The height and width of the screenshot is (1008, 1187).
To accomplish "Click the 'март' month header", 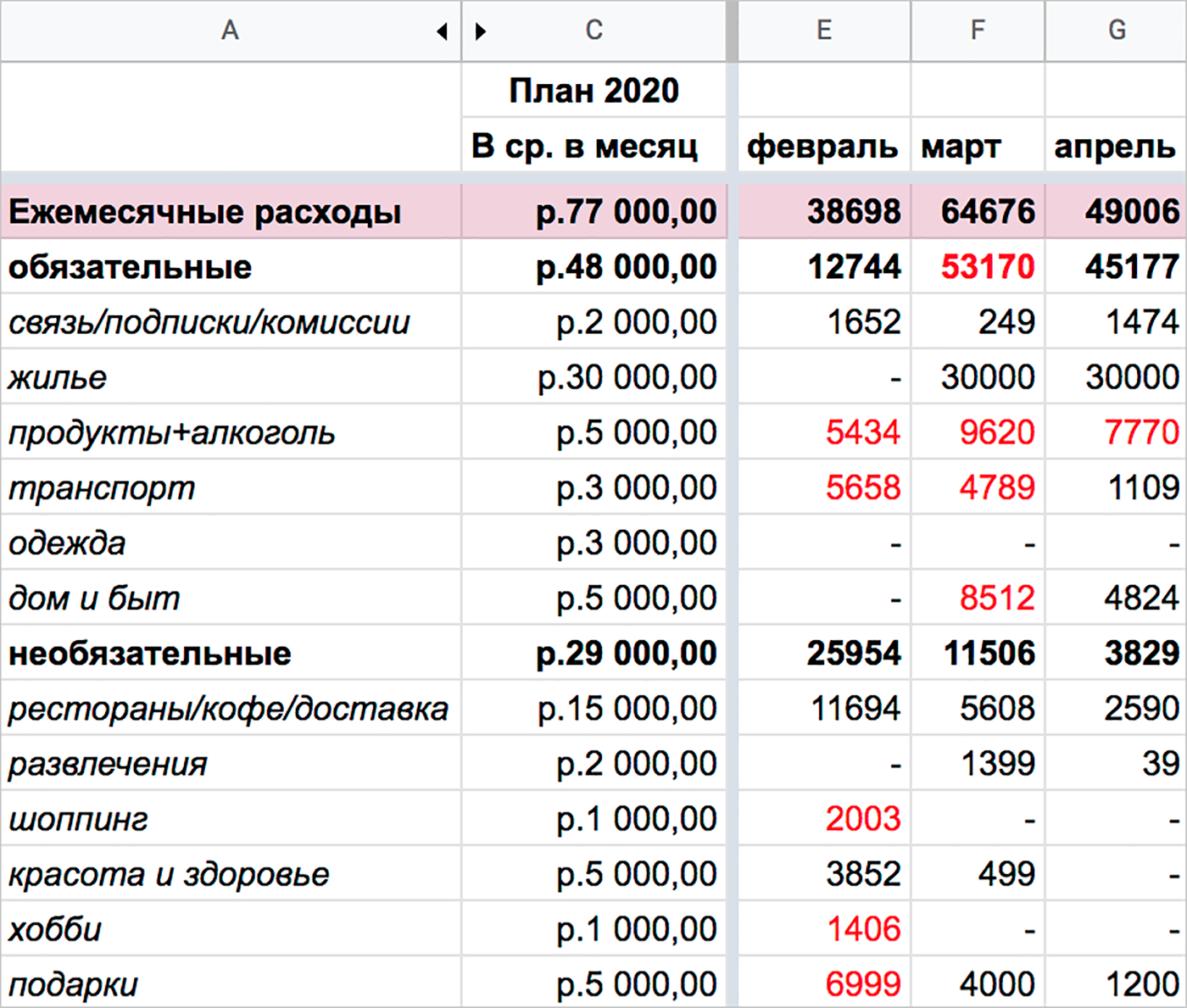I will [978, 145].
